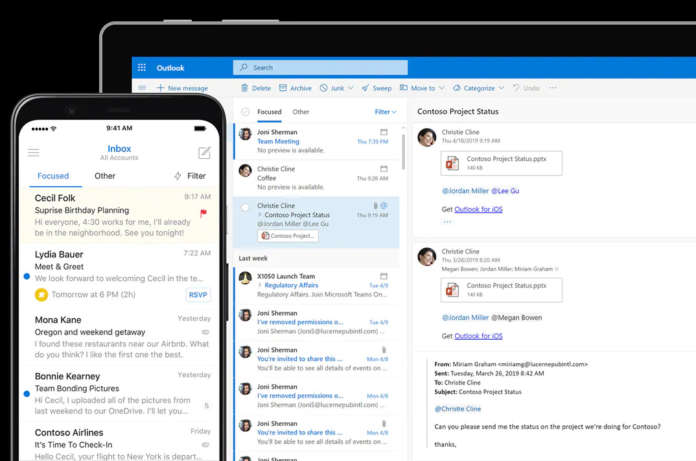Sweep messages from sender
Image resolution: width=696 pixels, height=461 pixels.
376,88
